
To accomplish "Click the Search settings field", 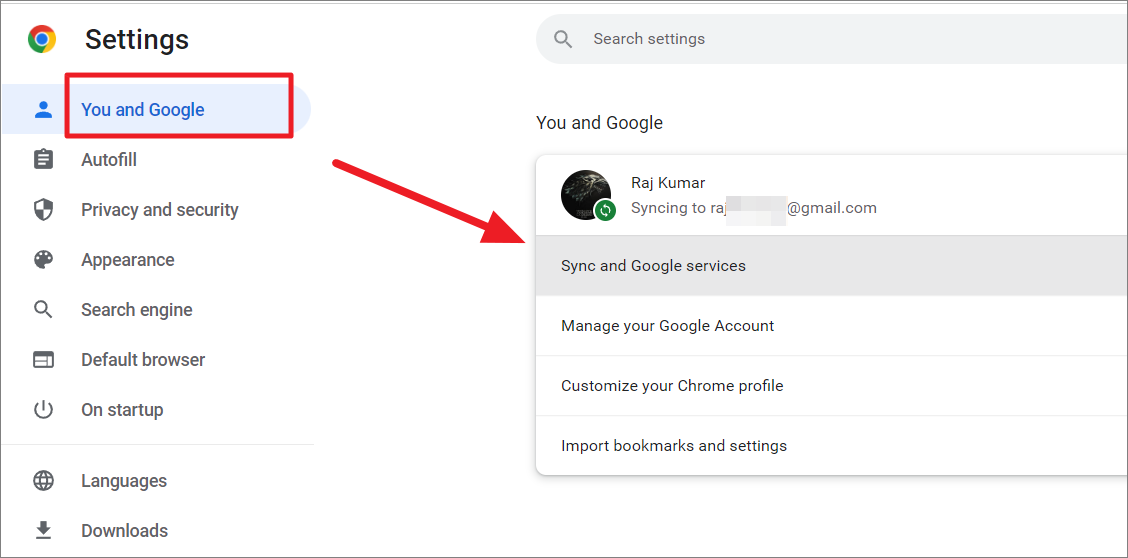I will tap(832, 39).
